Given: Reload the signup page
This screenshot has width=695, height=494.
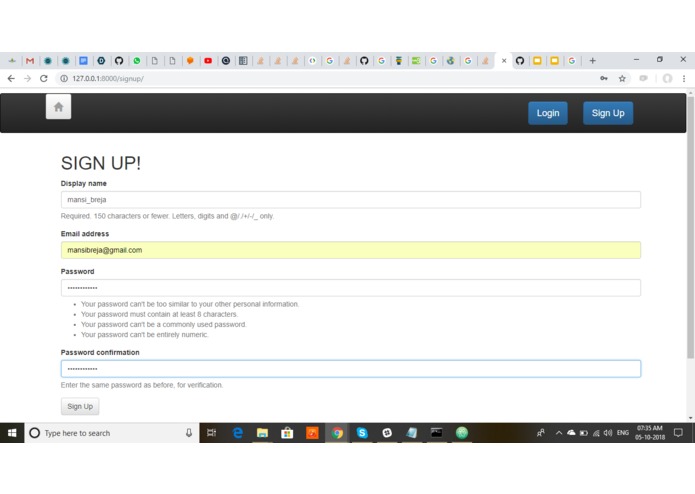Looking at the screenshot, I should pyautogui.click(x=43, y=78).
